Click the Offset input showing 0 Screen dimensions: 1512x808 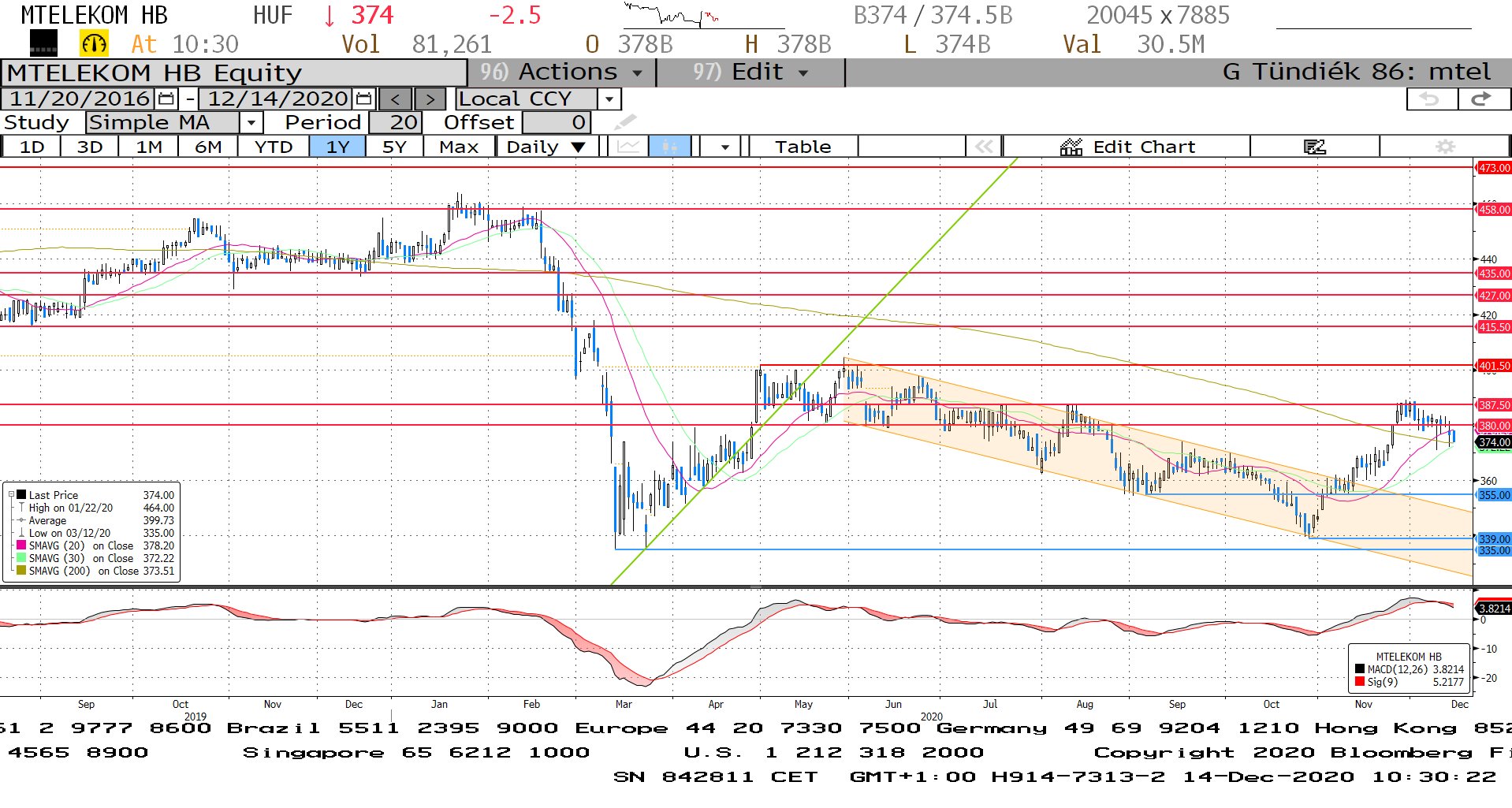point(557,122)
